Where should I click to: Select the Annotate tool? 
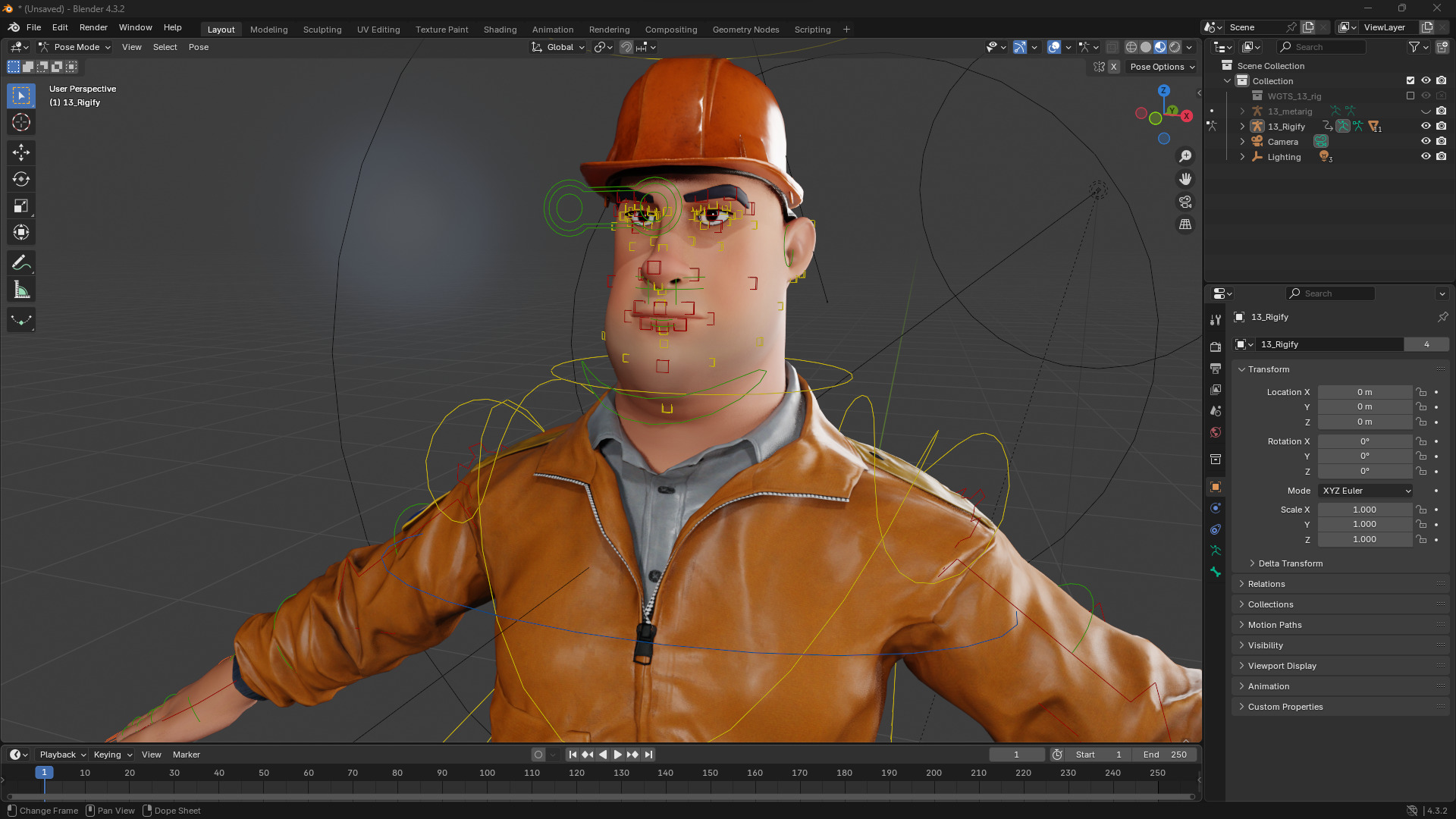pos(21,263)
